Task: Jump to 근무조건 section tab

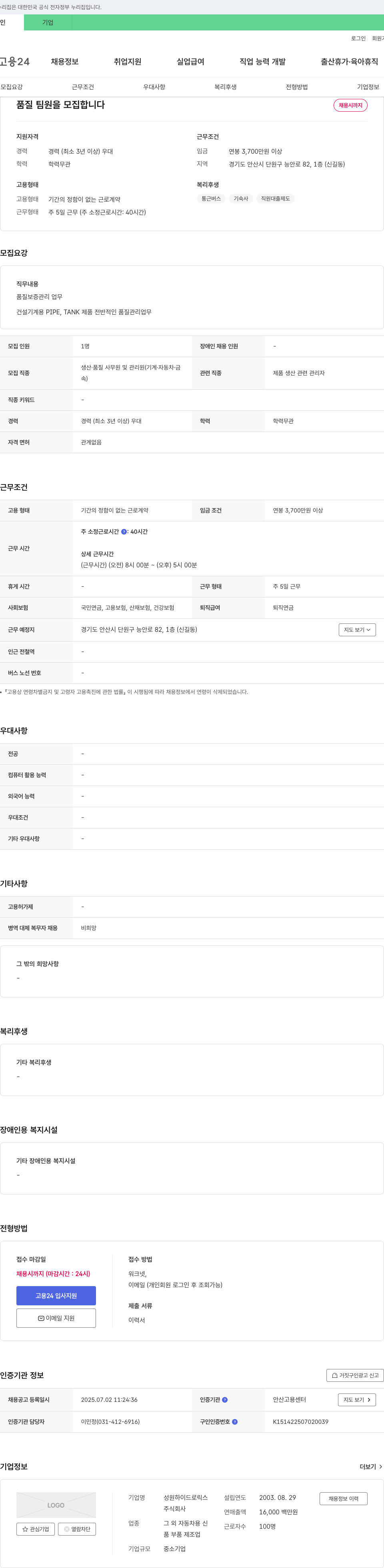Action: [x=83, y=87]
